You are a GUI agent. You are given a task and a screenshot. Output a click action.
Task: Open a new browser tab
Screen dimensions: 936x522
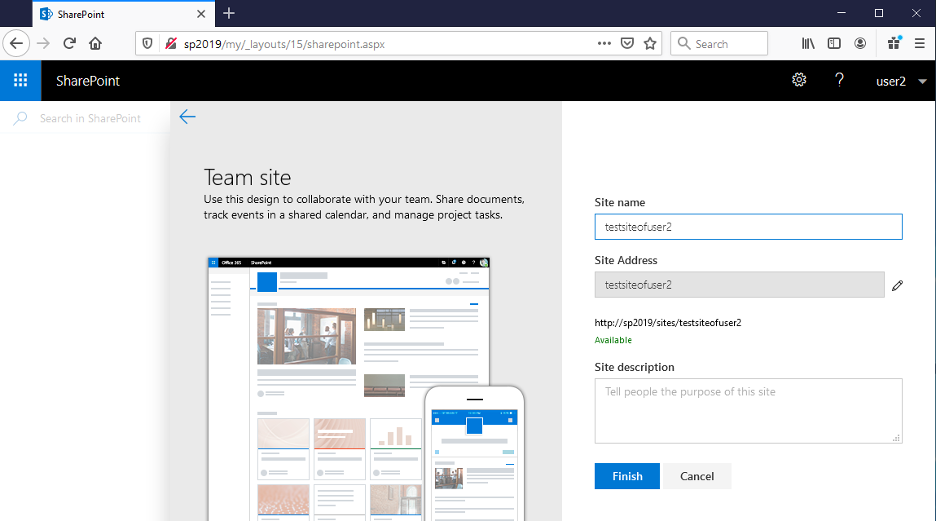click(x=229, y=14)
